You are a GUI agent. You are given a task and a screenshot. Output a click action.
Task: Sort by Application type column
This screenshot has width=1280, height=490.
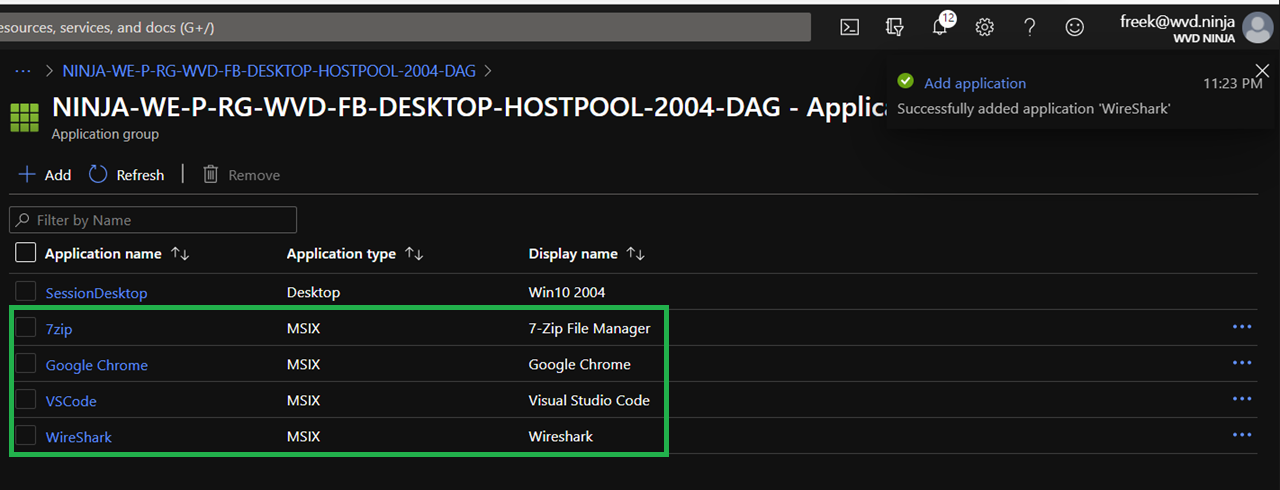tap(354, 254)
